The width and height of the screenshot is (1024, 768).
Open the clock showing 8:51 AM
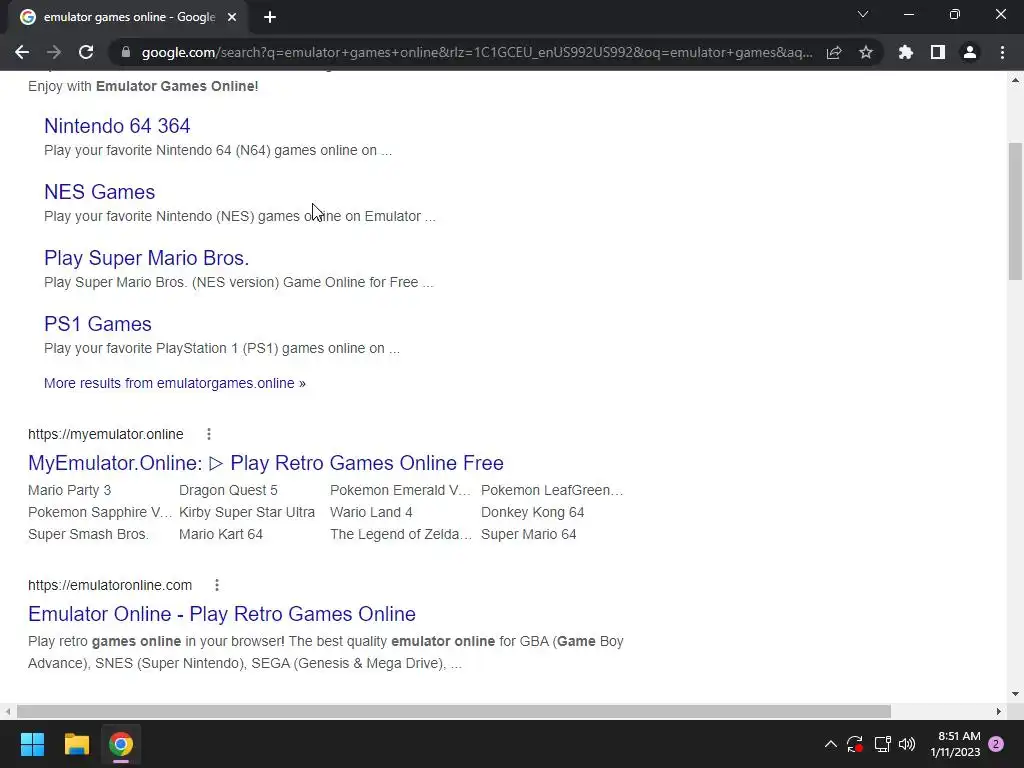pyautogui.click(x=955, y=744)
